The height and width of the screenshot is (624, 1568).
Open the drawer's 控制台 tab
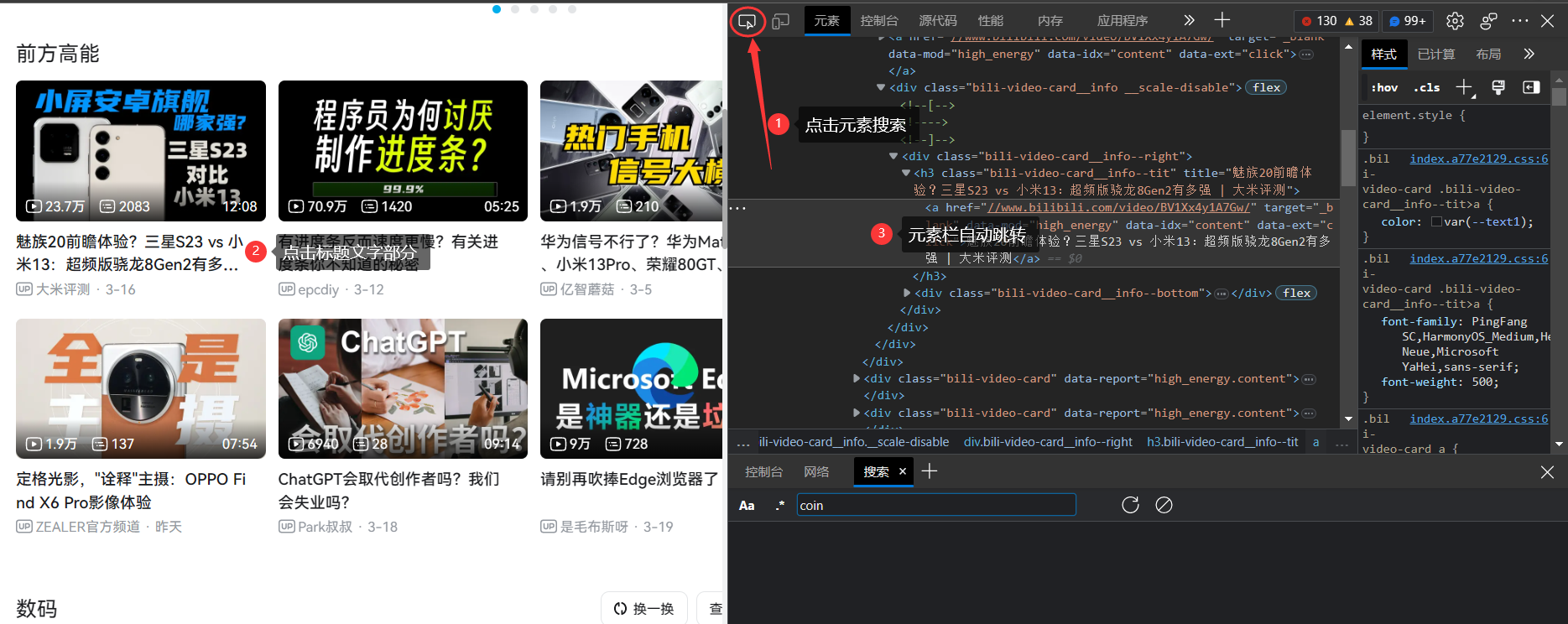point(763,472)
